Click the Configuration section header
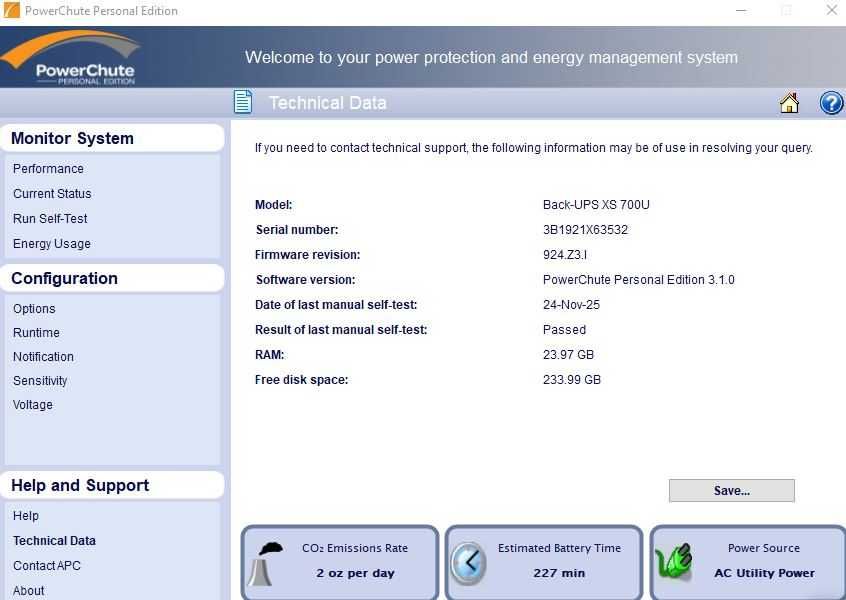The image size is (846, 600). coord(112,278)
